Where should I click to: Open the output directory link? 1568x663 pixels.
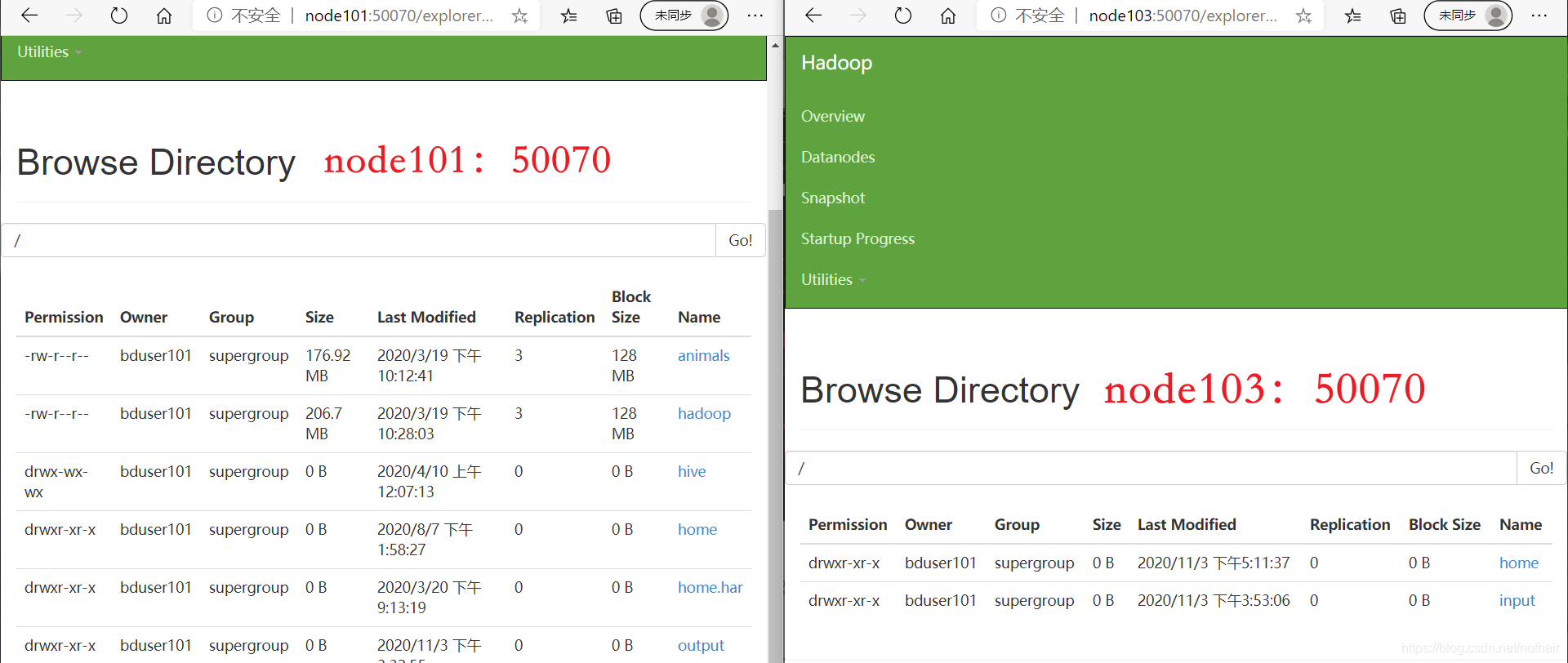point(701,645)
